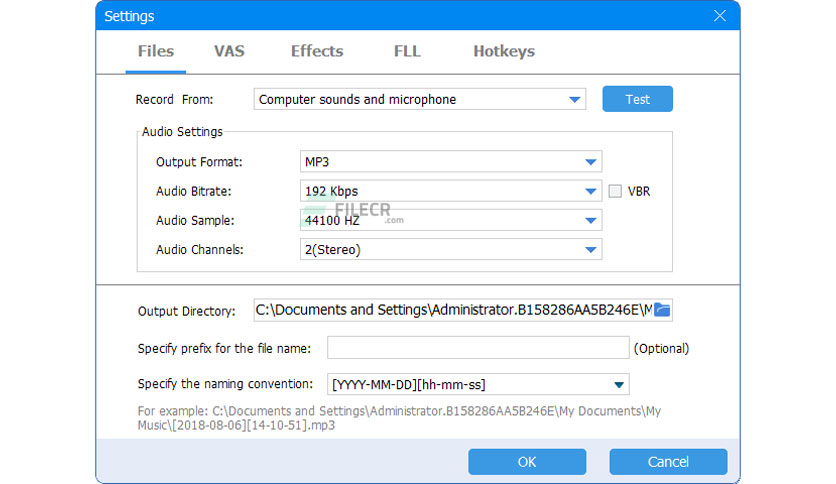Open the Effects tab

(x=317, y=51)
